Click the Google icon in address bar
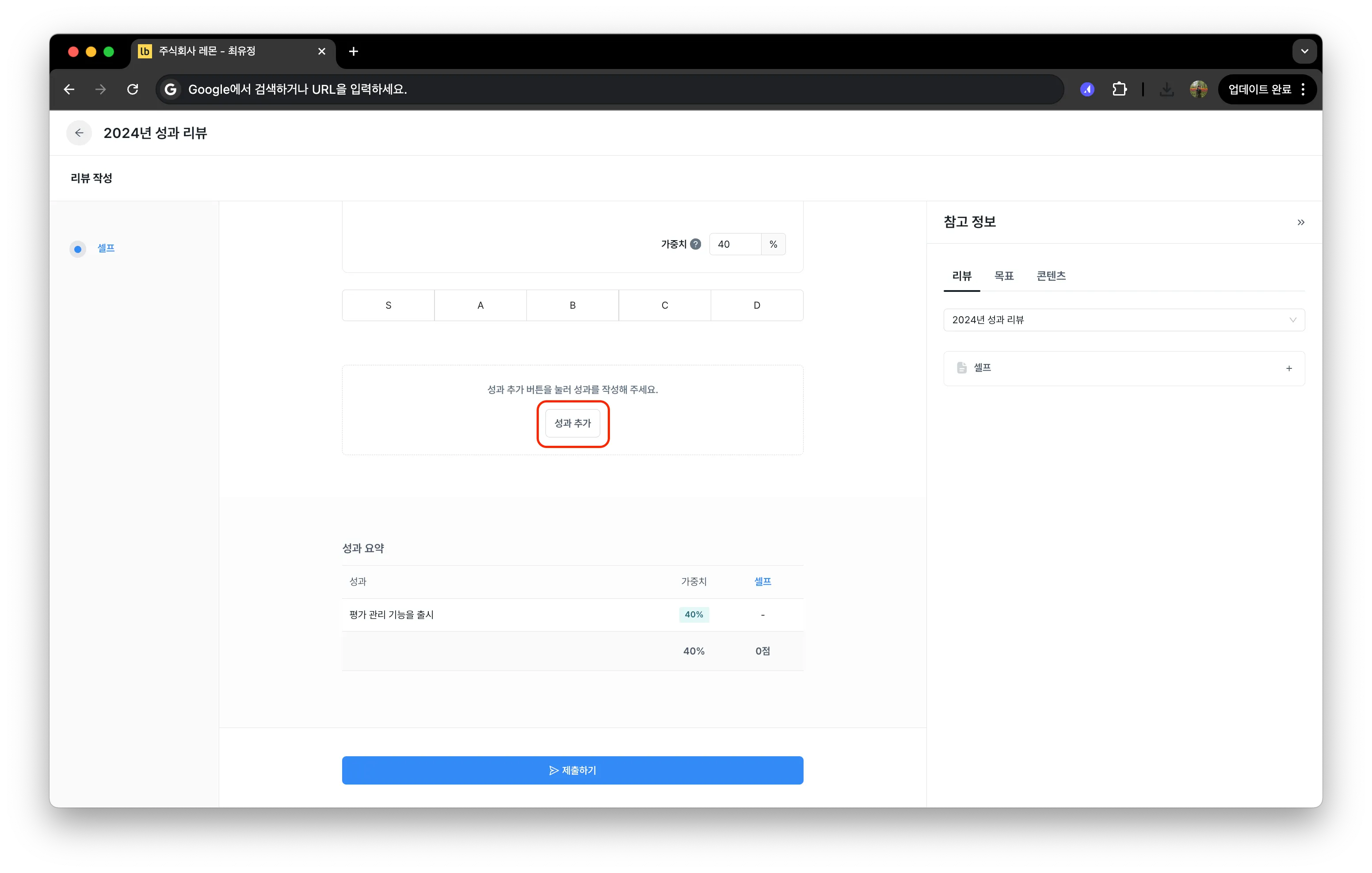 pyautogui.click(x=170, y=89)
